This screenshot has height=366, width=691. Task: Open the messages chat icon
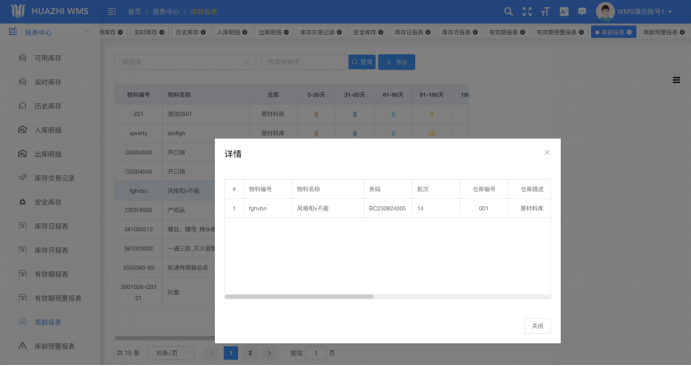[582, 11]
